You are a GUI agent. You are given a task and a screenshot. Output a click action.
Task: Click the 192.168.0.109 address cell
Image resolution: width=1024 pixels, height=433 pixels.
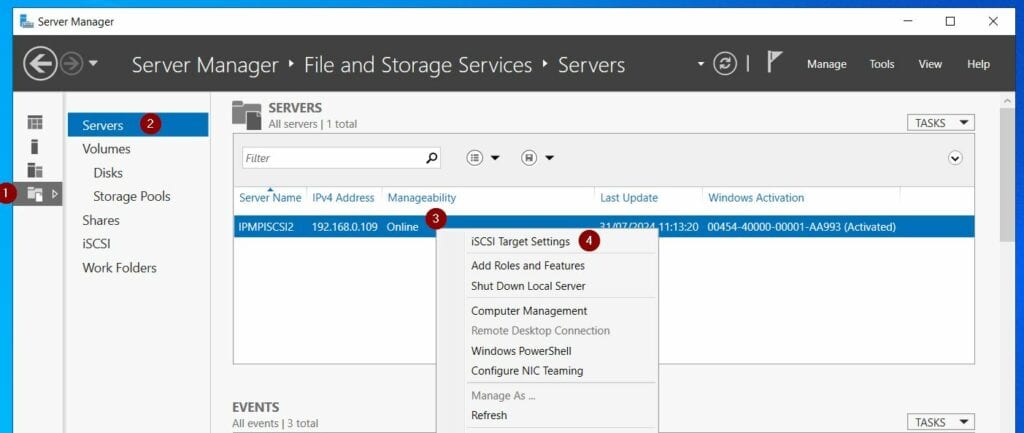(344, 227)
